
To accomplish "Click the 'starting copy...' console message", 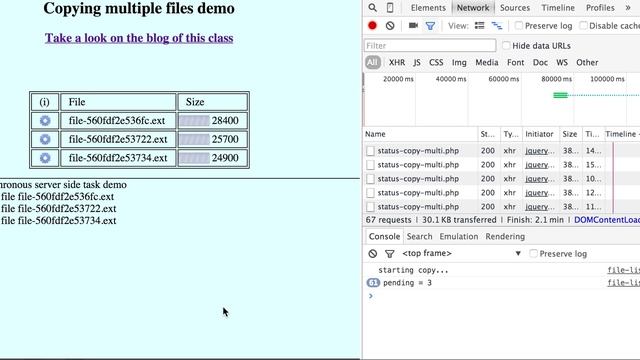I will 413,270.
